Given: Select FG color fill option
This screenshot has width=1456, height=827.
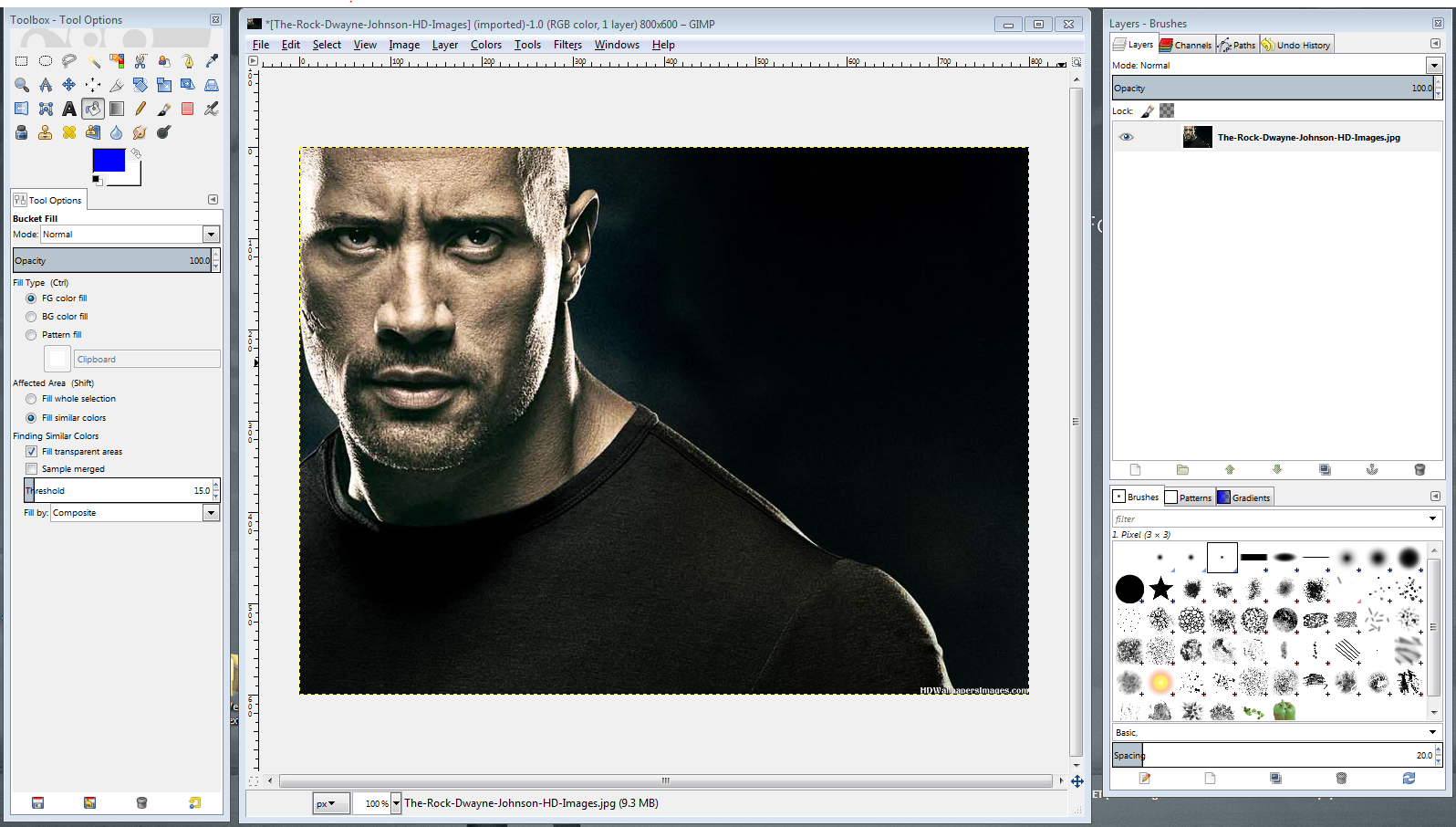Looking at the screenshot, I should coord(57,298).
